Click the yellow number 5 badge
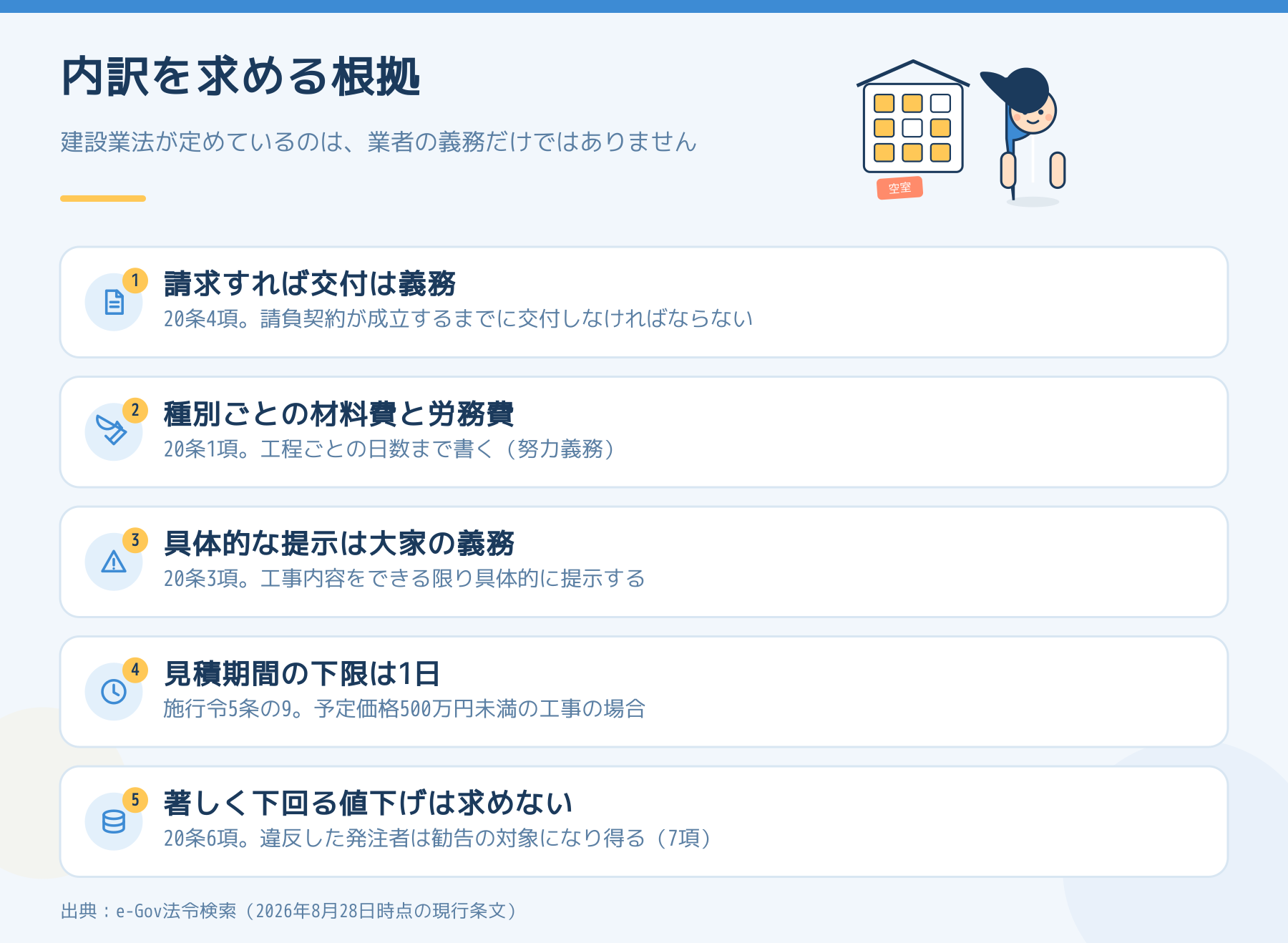This screenshot has width=1288, height=943. coord(135,800)
